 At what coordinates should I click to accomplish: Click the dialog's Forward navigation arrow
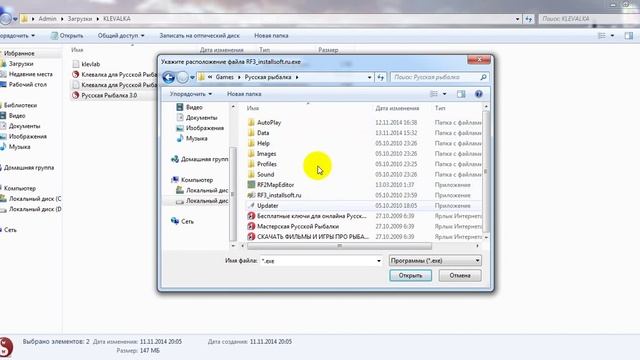[182, 77]
